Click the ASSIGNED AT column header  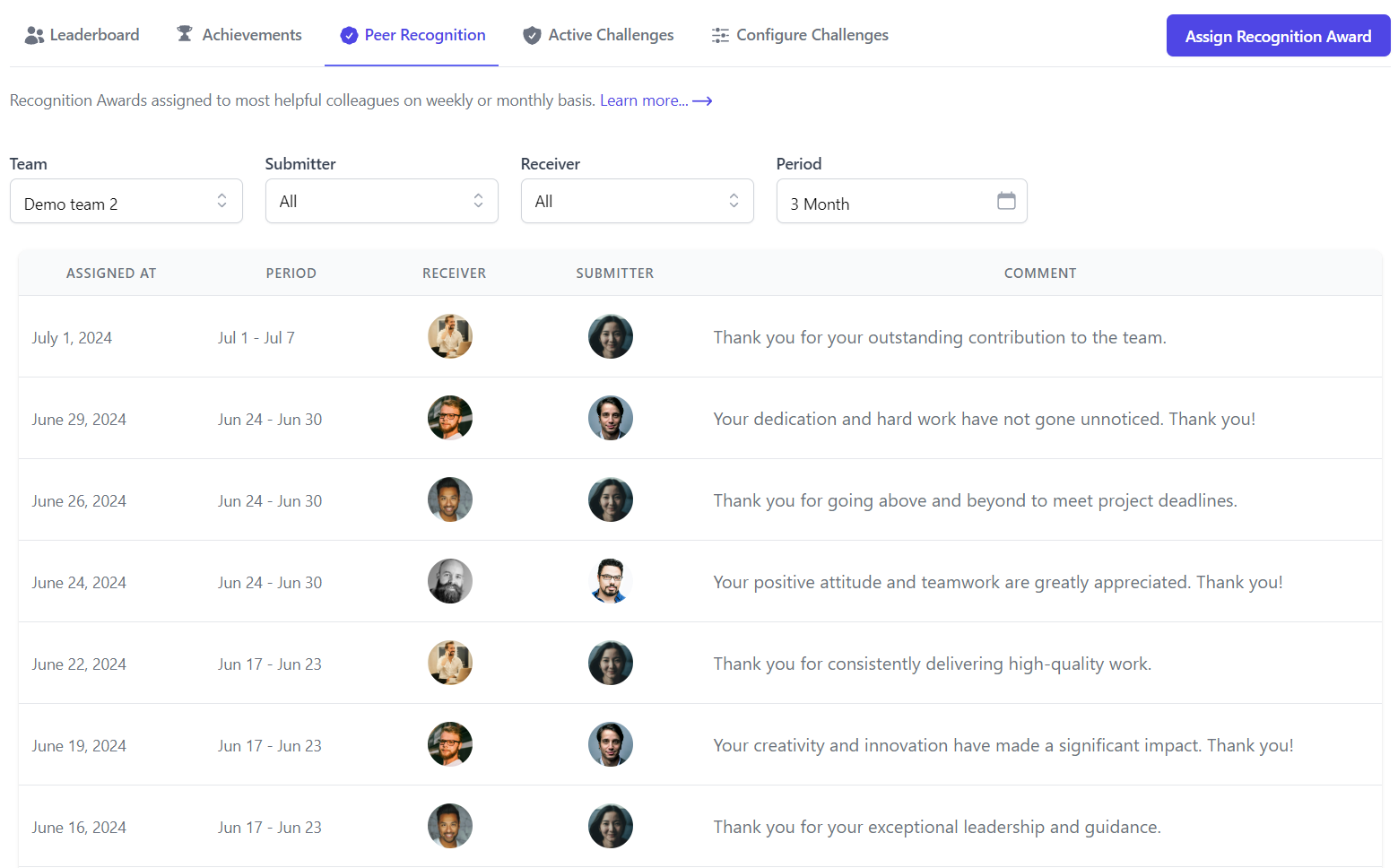(111, 273)
